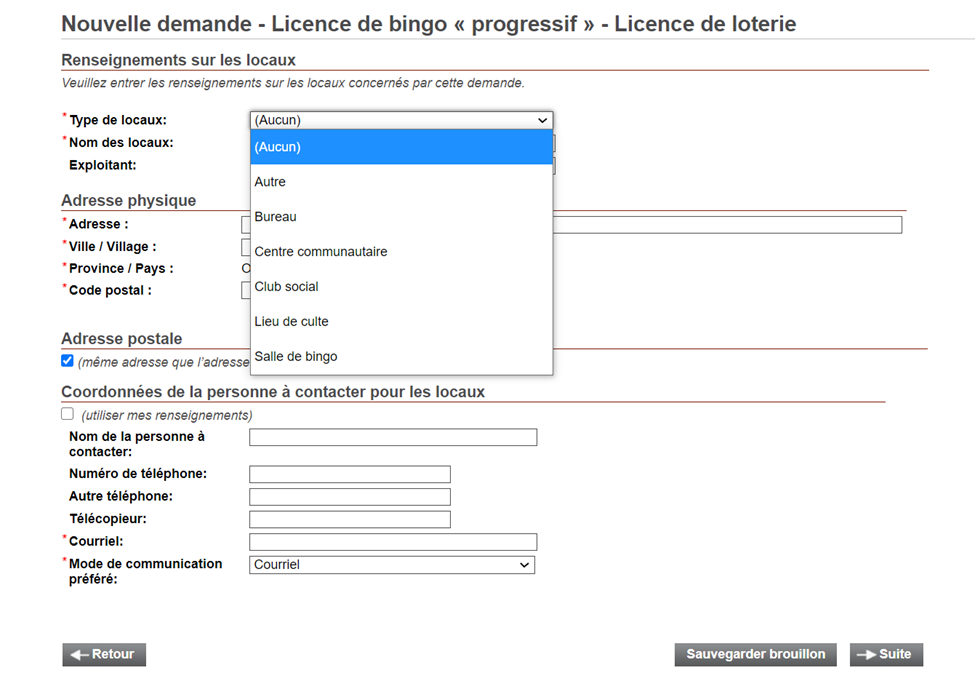Click the "Adresse postale" section heading
The height and width of the screenshot is (689, 975).
click(122, 339)
